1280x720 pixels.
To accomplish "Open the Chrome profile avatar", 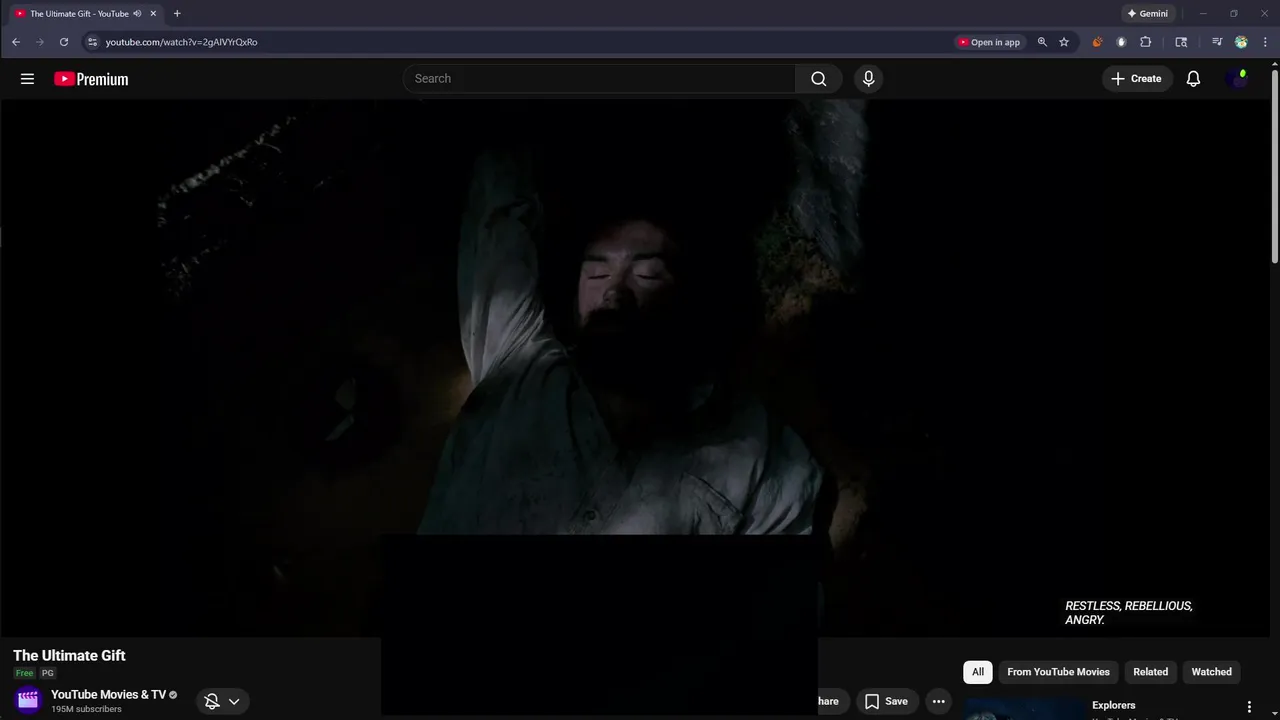I will pyautogui.click(x=1241, y=42).
